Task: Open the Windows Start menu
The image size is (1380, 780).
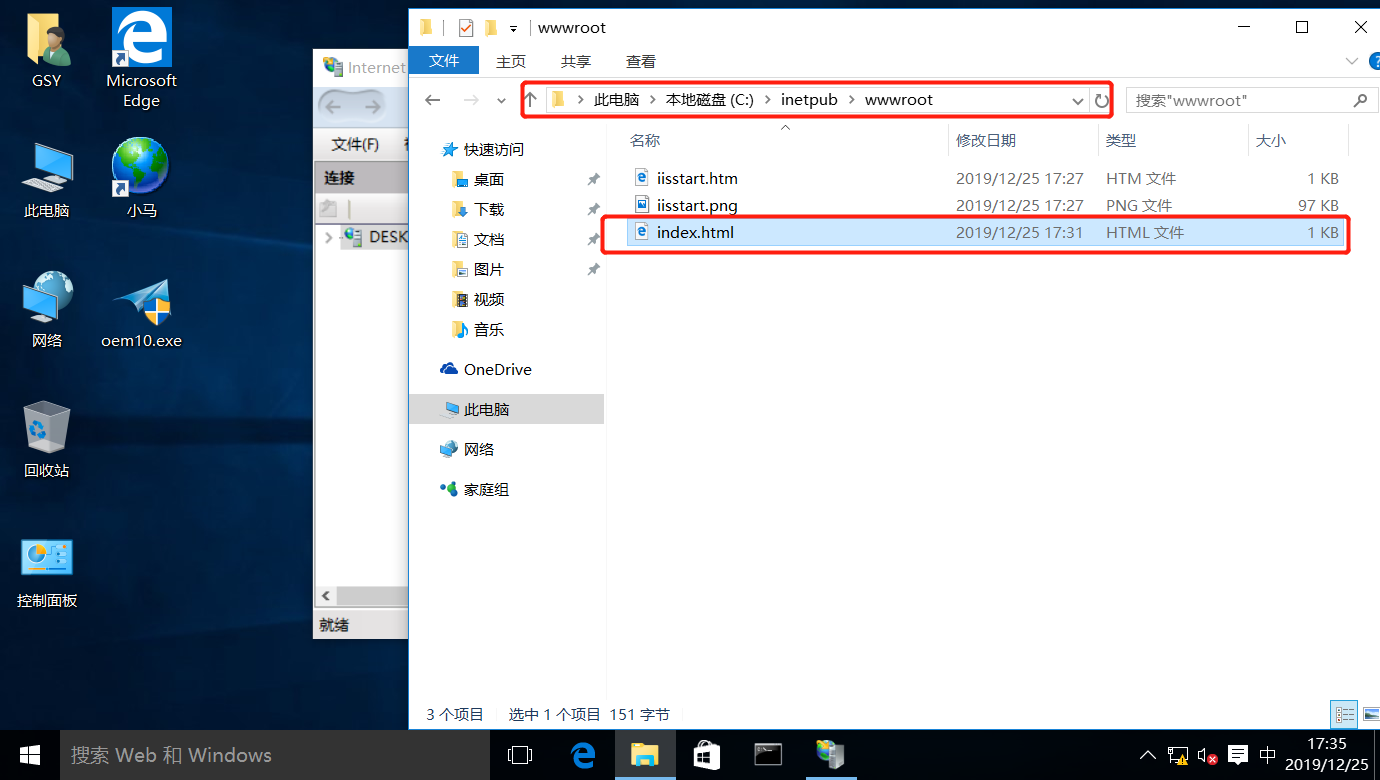Action: point(30,755)
